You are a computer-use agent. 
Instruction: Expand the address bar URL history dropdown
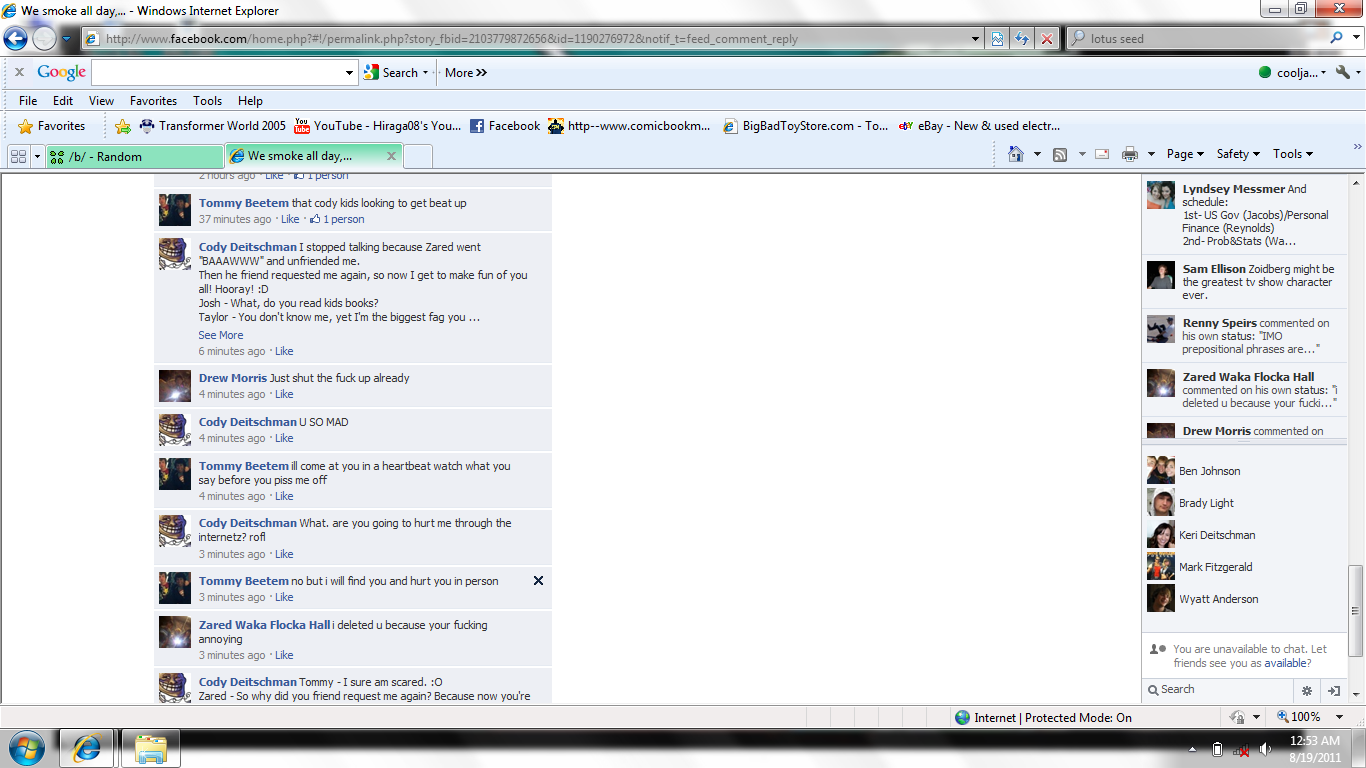(x=976, y=39)
